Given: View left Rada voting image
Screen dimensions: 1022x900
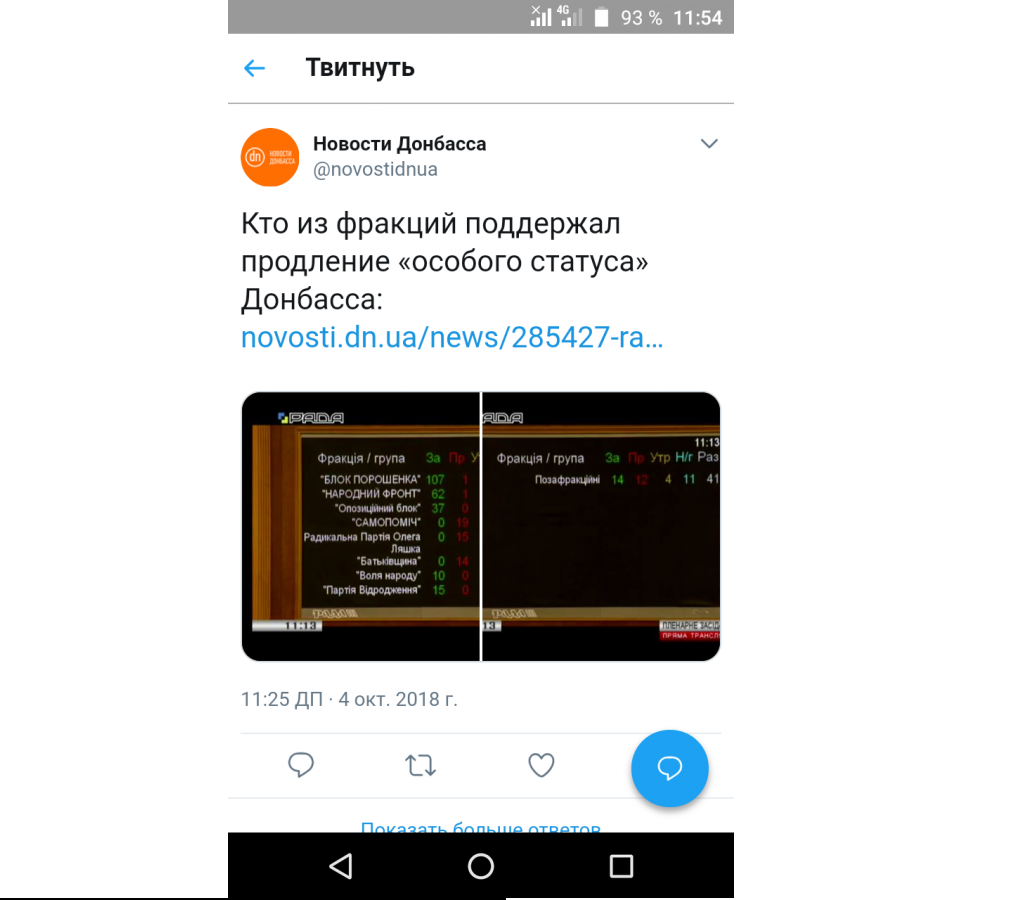Looking at the screenshot, I should (360, 527).
